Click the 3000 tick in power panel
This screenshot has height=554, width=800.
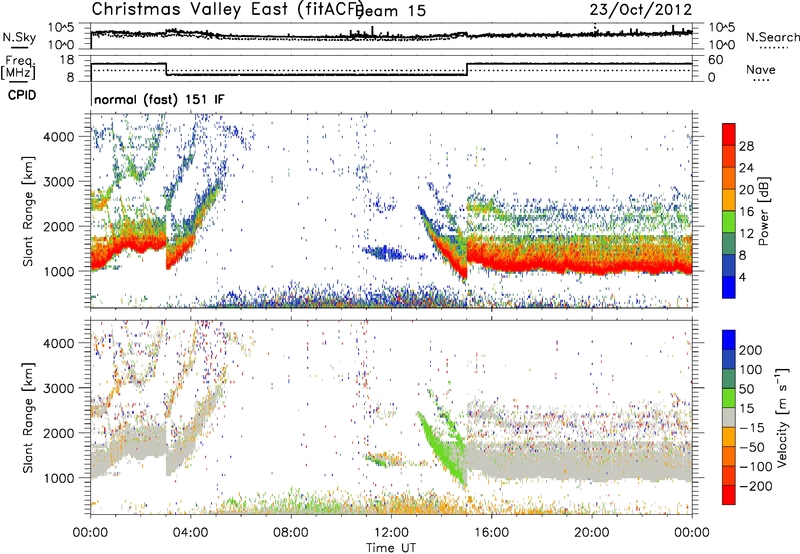pos(58,182)
